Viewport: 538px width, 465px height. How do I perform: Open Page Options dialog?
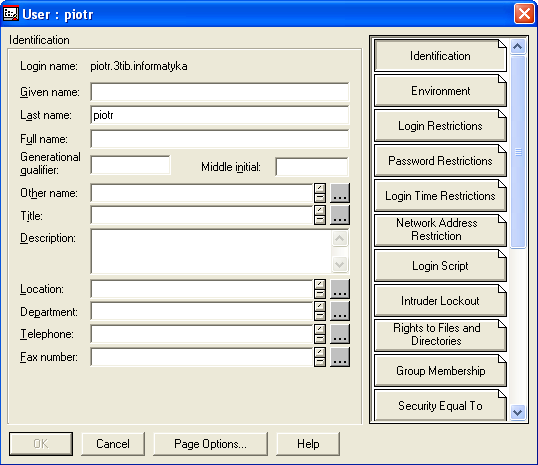pos(210,444)
